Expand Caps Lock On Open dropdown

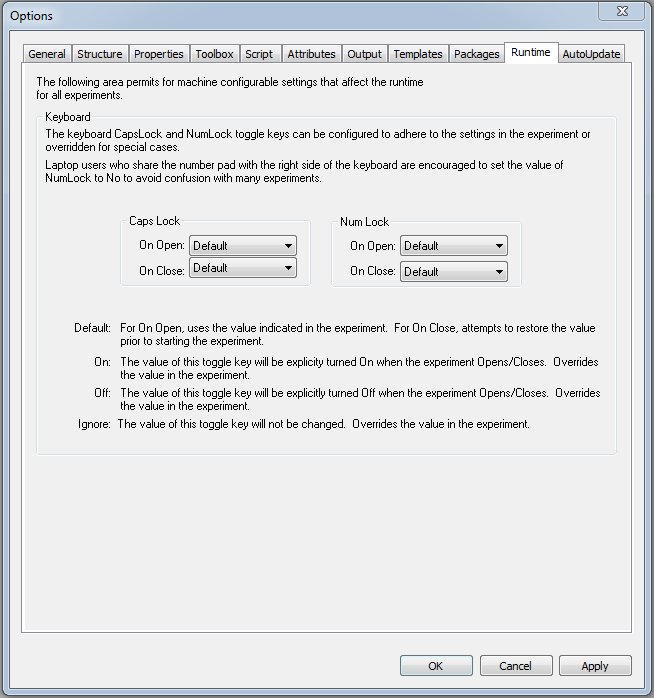[243, 246]
